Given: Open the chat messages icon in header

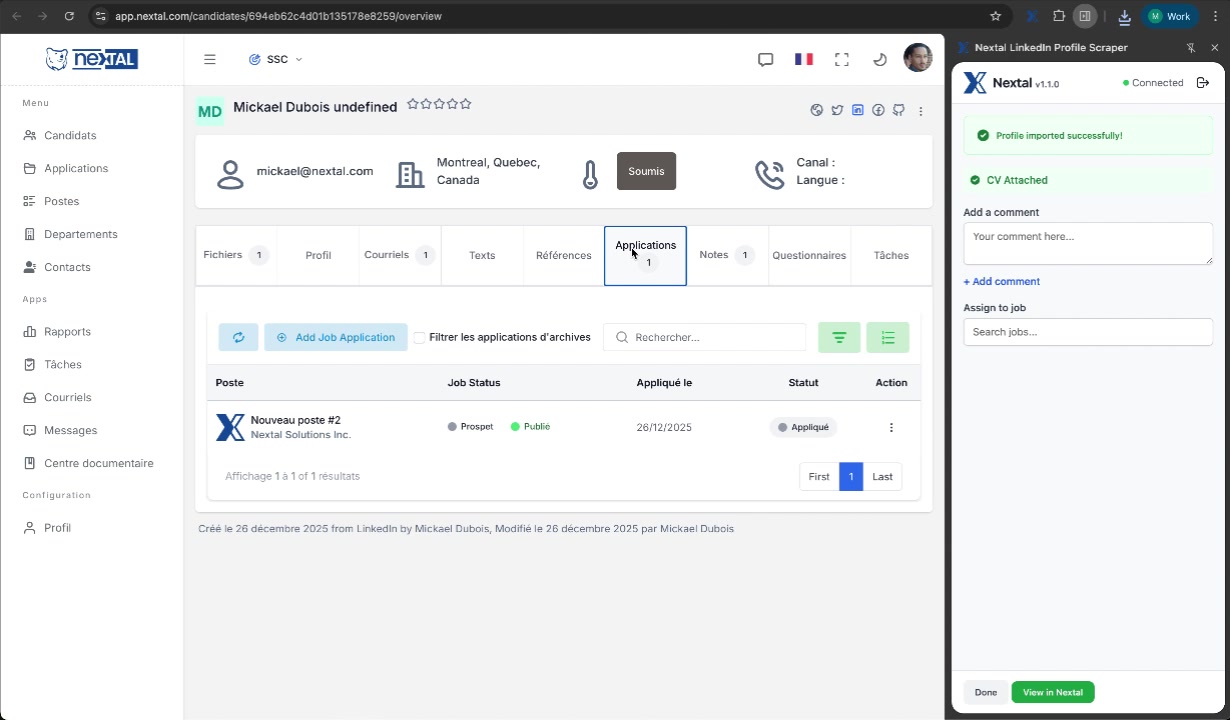Looking at the screenshot, I should [x=766, y=60].
